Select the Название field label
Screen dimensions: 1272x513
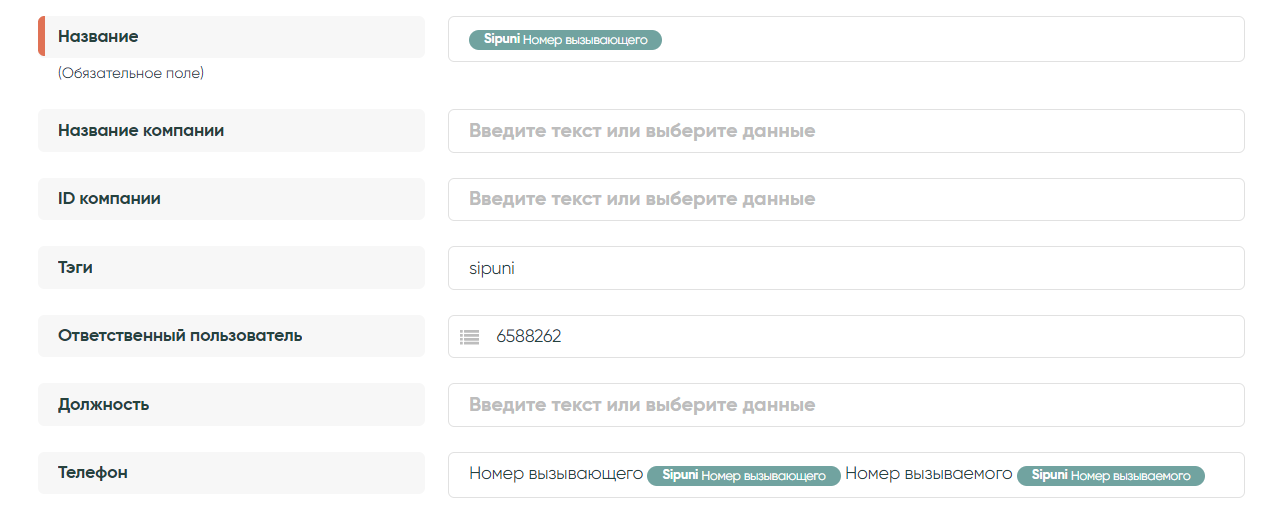[x=98, y=37]
